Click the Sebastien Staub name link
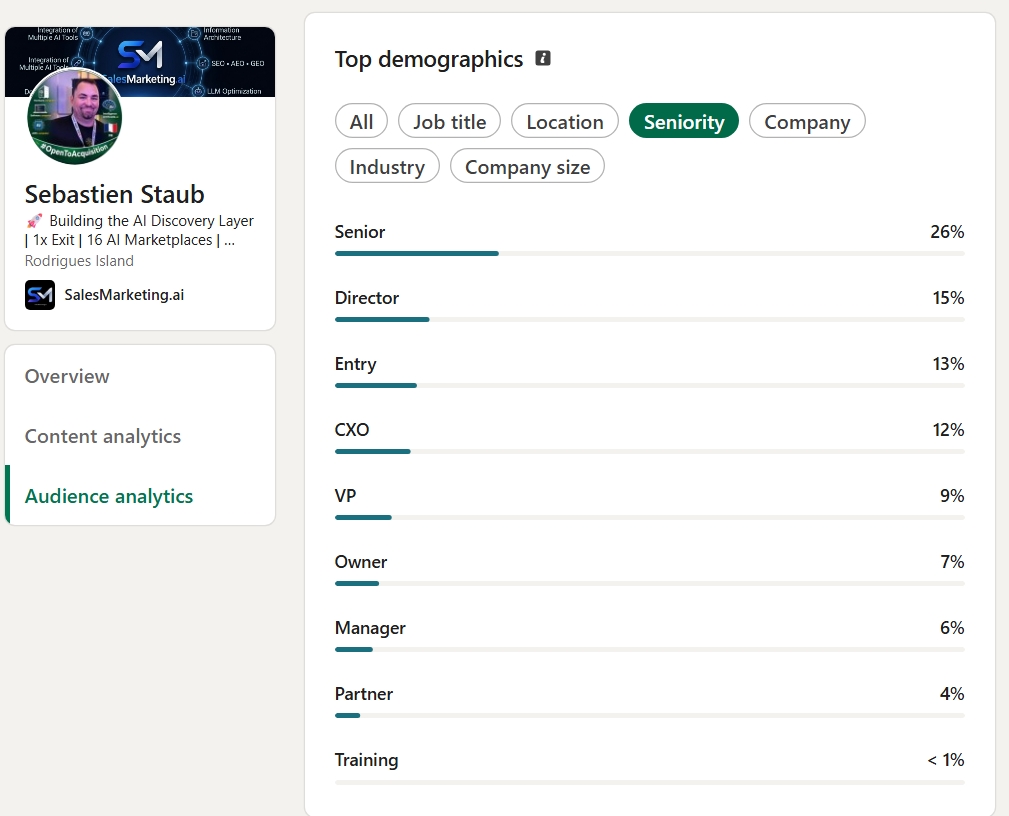This screenshot has height=816, width=1009. [115, 194]
